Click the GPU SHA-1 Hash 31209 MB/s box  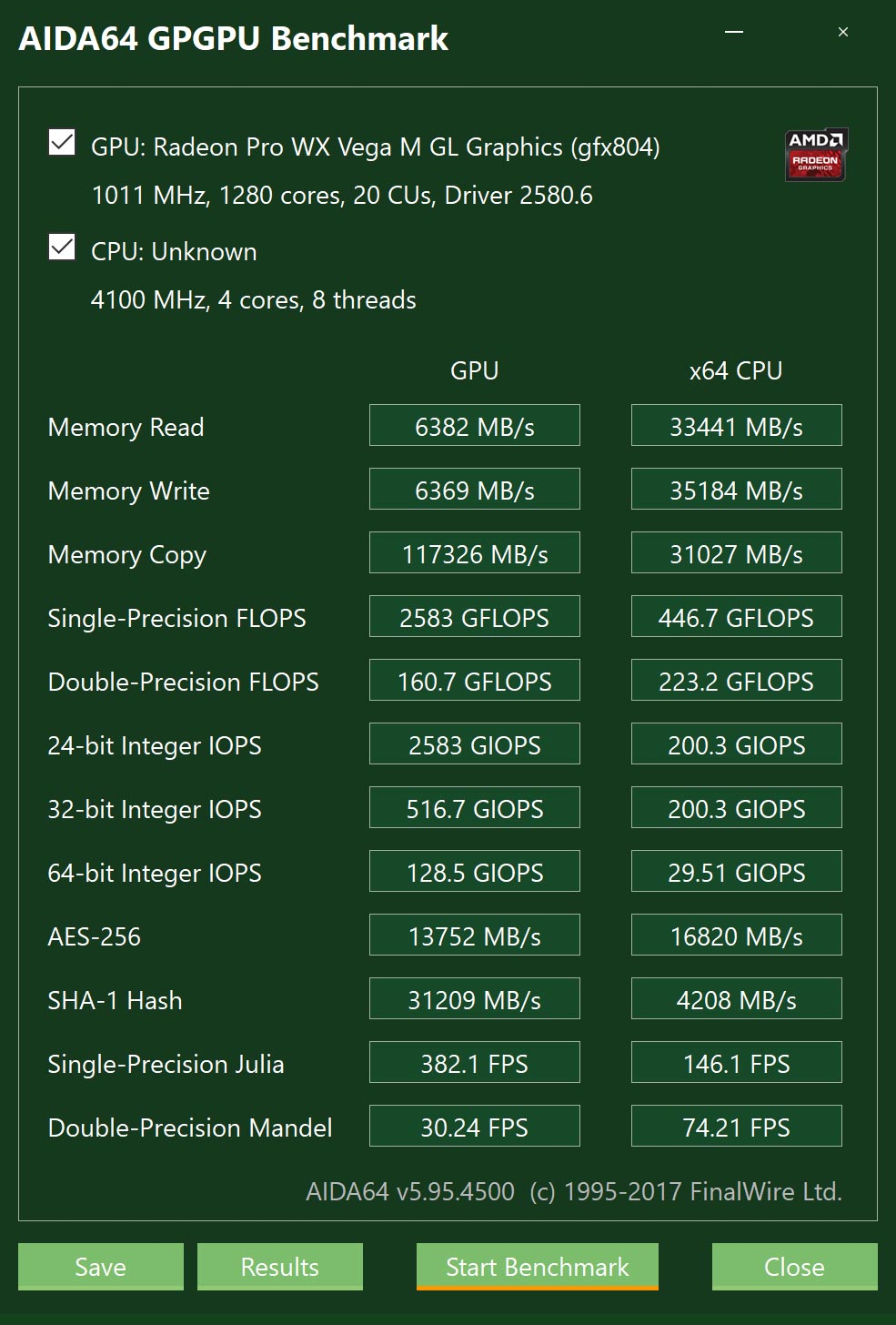click(x=475, y=998)
